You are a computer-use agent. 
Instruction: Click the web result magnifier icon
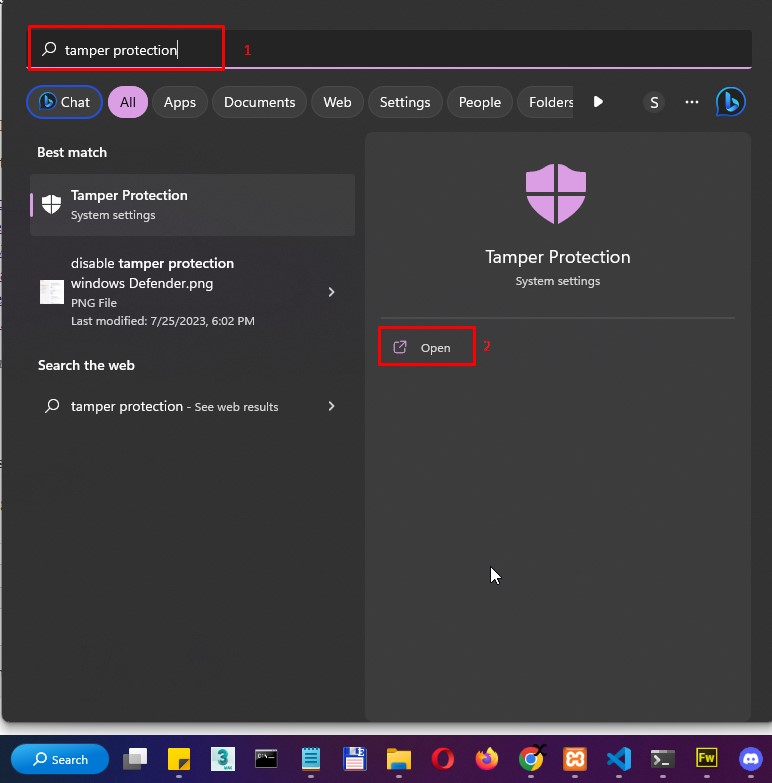(52, 405)
